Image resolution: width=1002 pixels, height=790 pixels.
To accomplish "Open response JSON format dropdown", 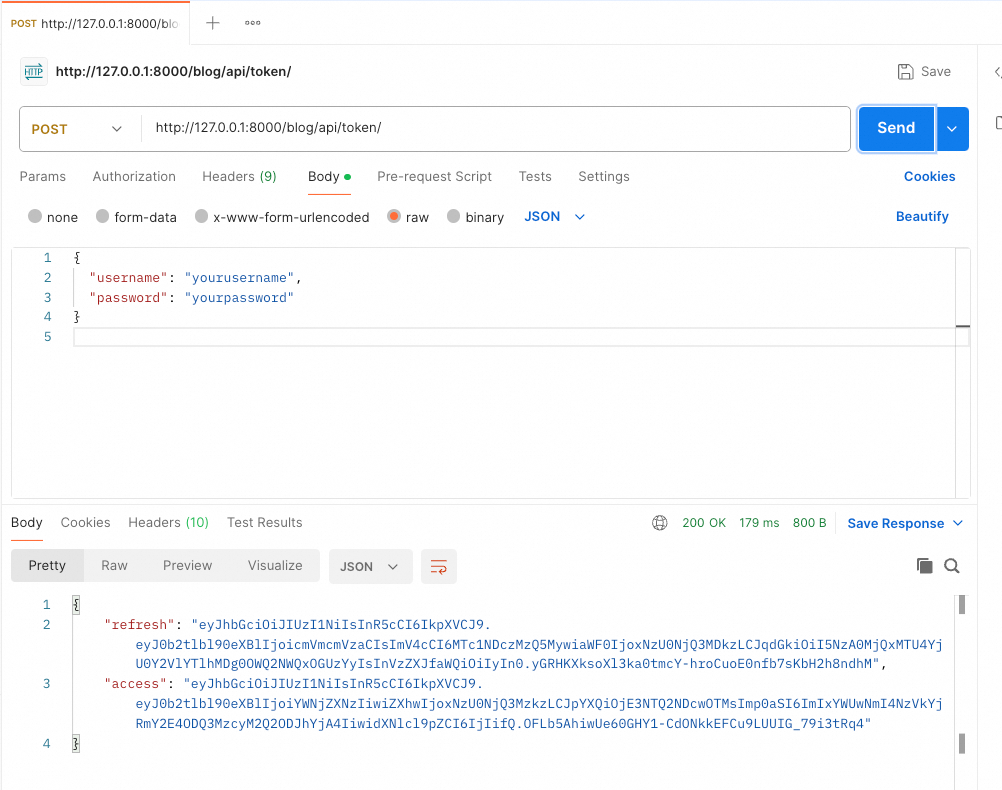I will click(x=370, y=566).
